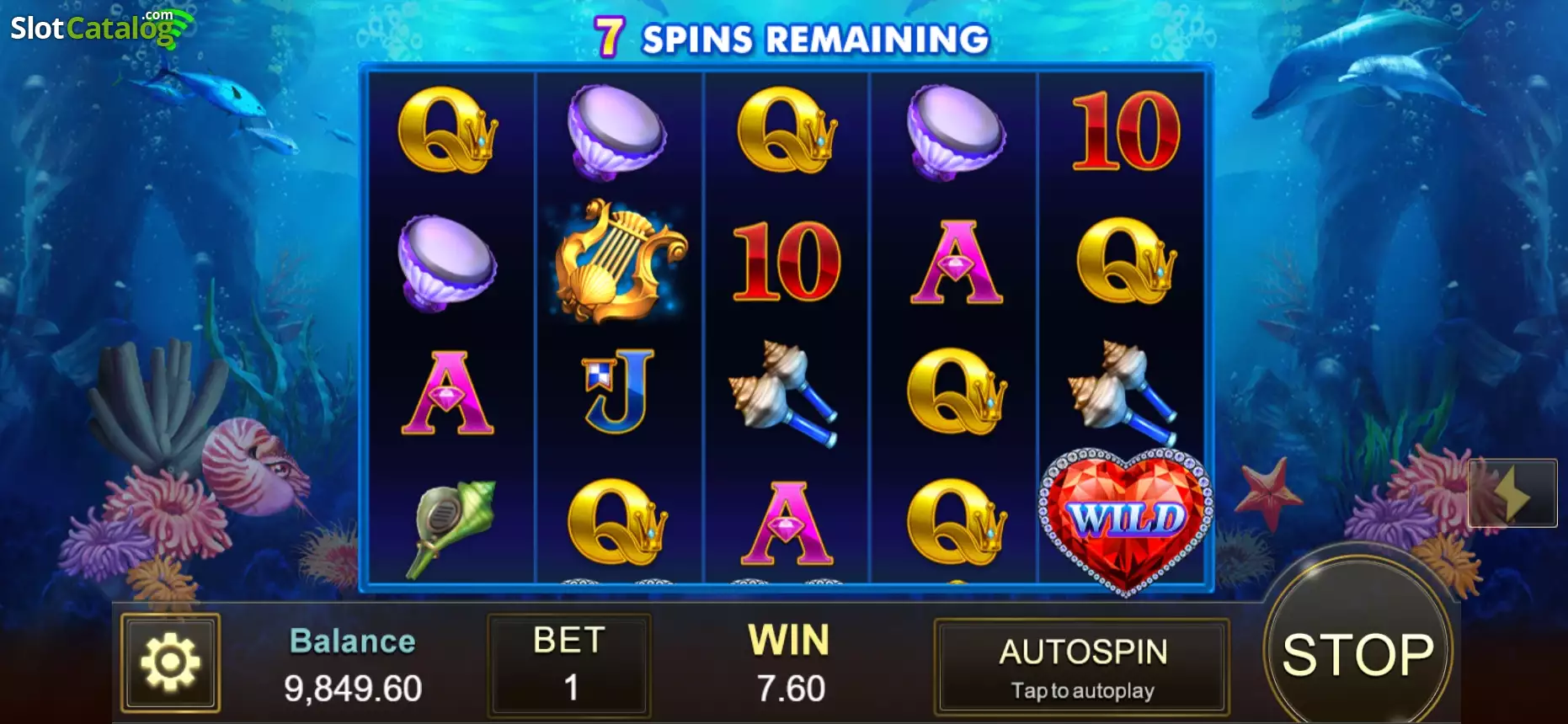
Task: Click the lightning turbo arrow icon
Action: point(1512,493)
